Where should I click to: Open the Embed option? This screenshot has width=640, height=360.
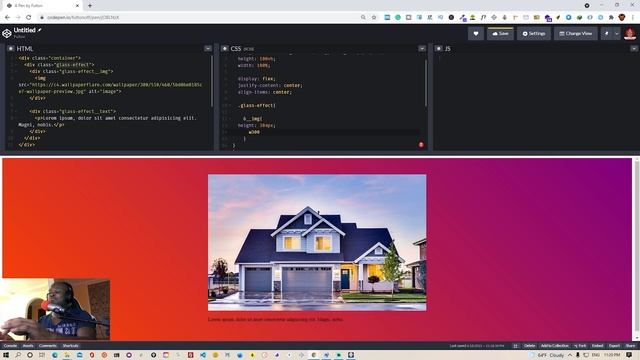coord(597,346)
